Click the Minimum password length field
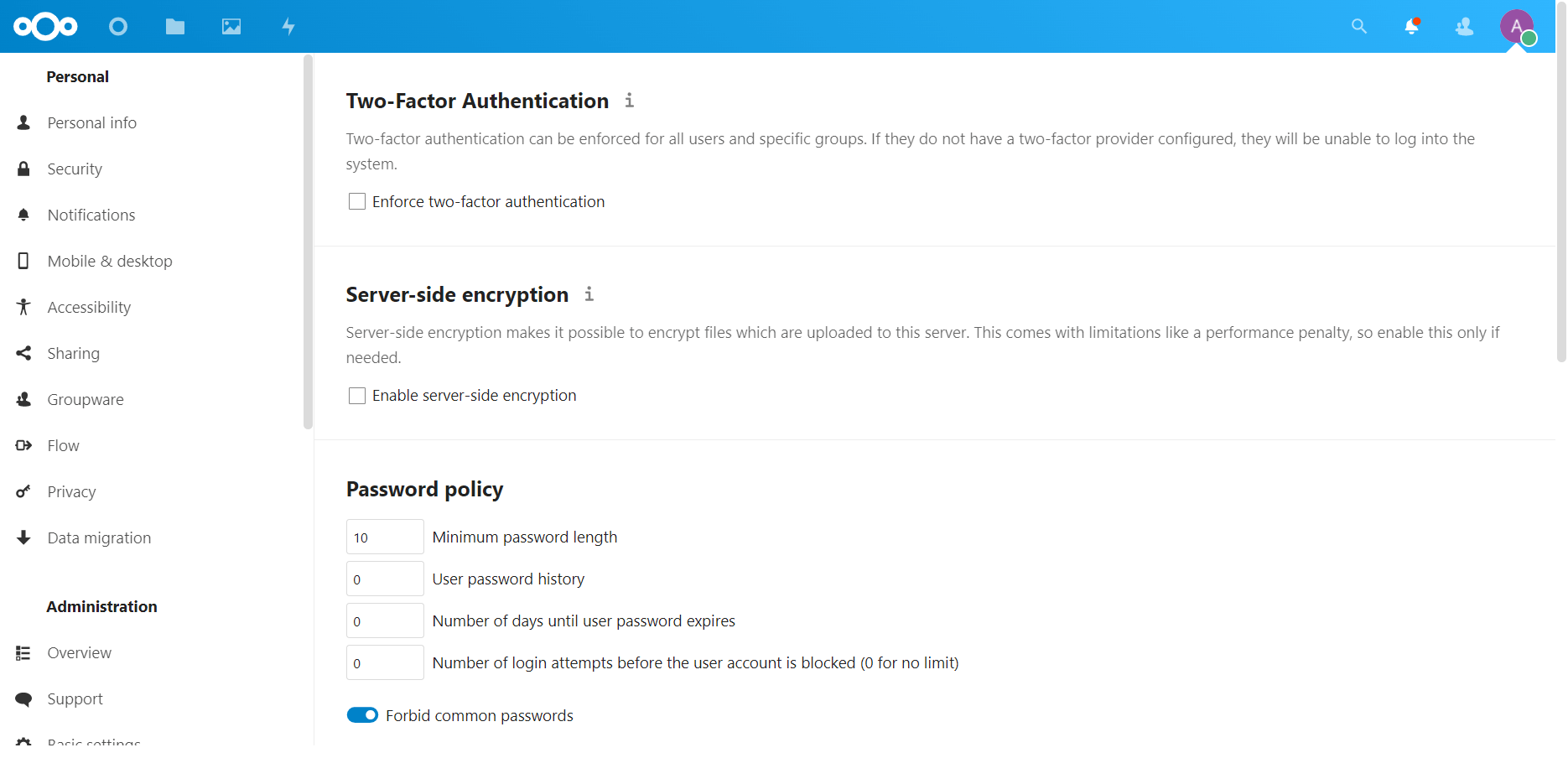This screenshot has width=1568, height=758. coord(385,537)
